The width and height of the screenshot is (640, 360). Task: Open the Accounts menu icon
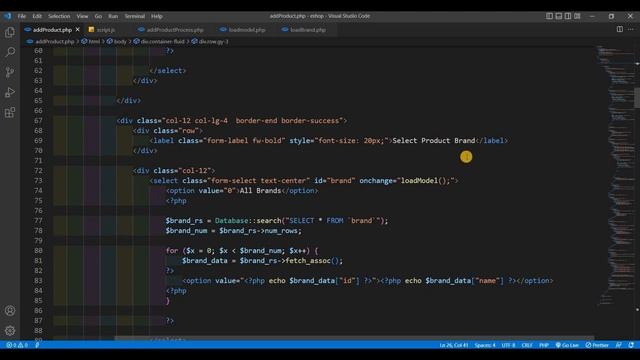click(10, 311)
